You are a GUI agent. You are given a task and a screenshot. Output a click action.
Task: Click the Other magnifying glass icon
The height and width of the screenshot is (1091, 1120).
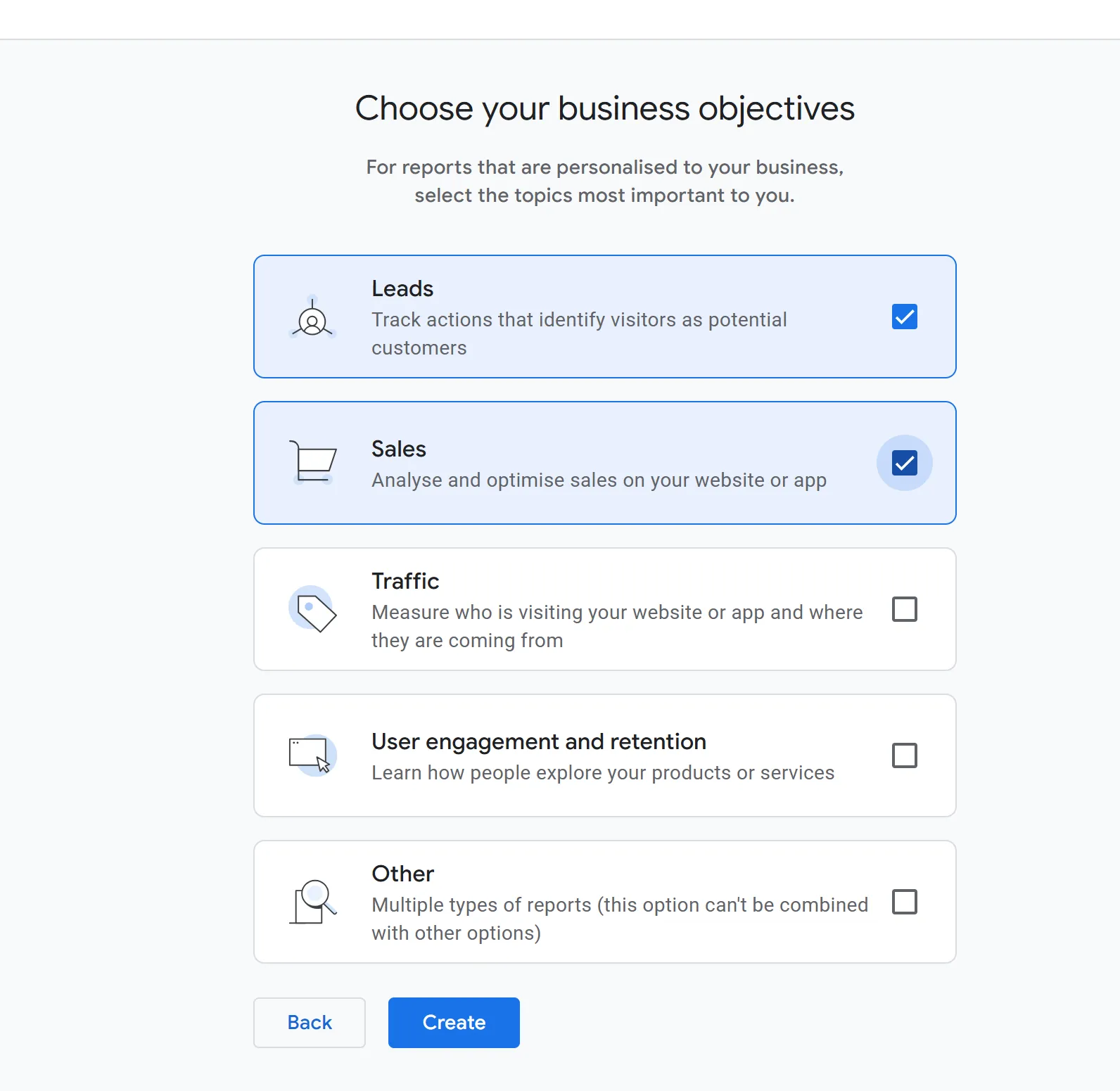pyautogui.click(x=312, y=902)
